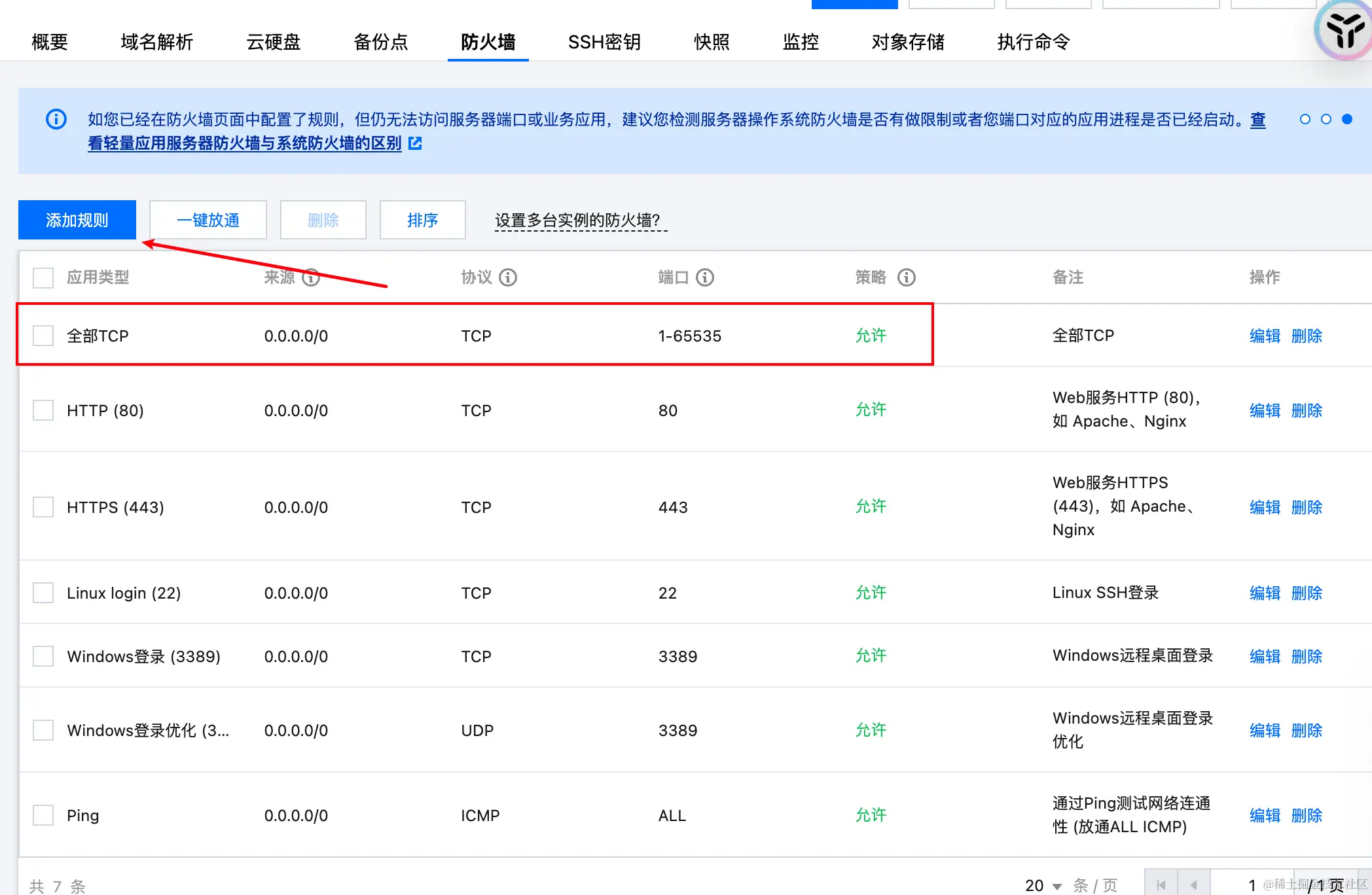Switch to the 快照 tab
This screenshot has width=1372, height=895.
[712, 42]
